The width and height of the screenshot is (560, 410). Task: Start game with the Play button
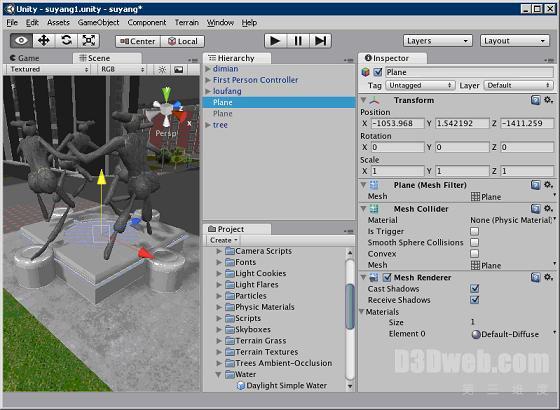pyautogui.click(x=275, y=41)
